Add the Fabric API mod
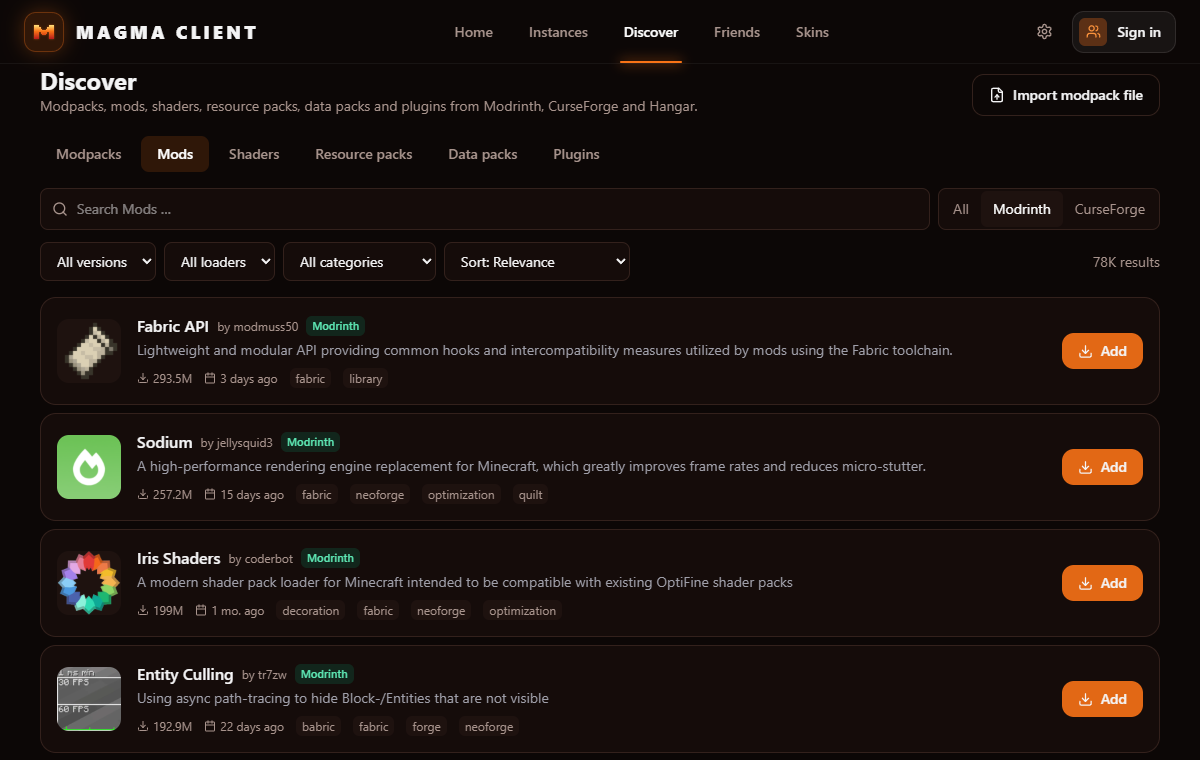This screenshot has width=1200, height=760. point(1102,351)
